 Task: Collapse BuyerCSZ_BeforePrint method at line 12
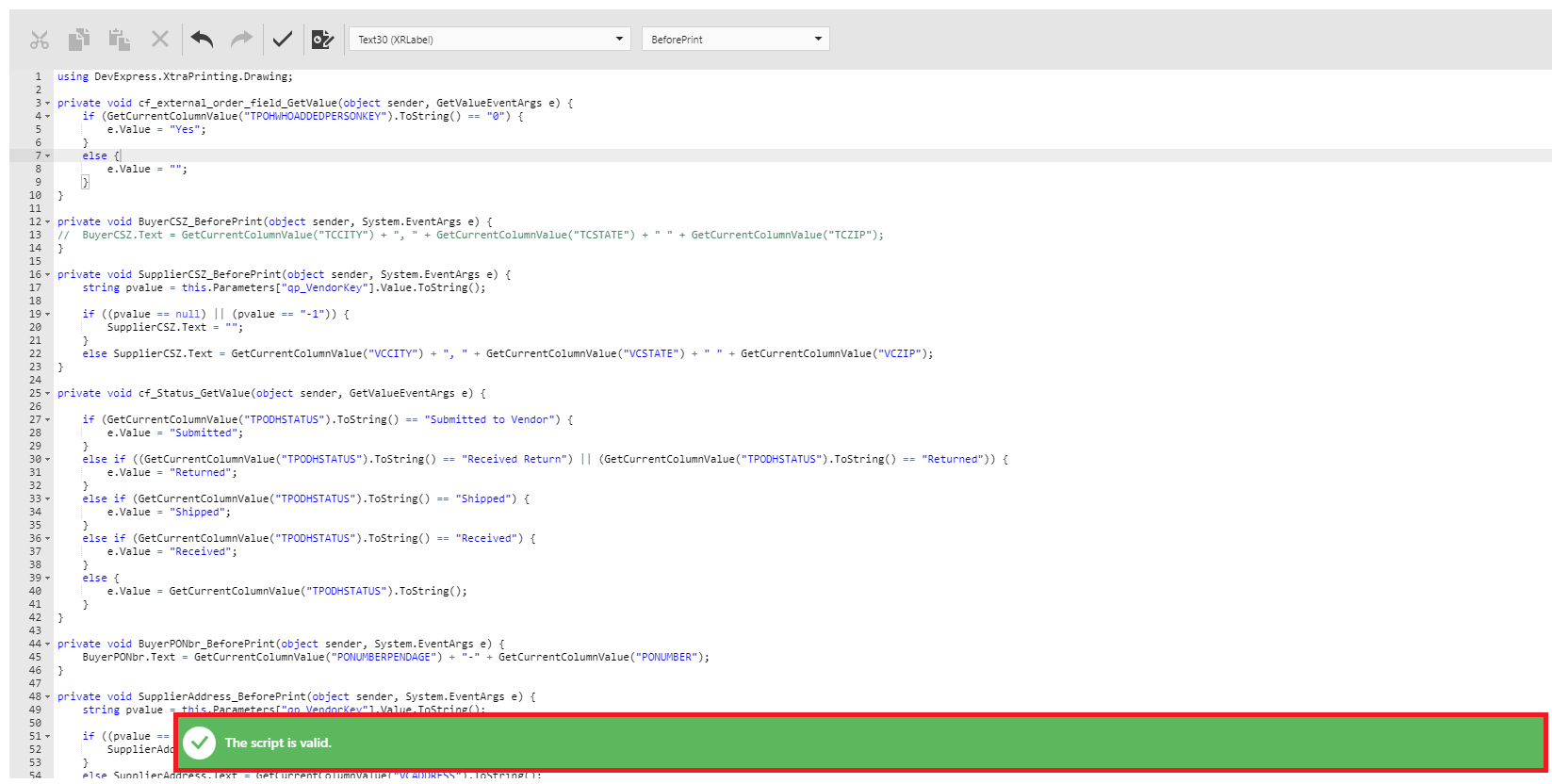click(48, 222)
